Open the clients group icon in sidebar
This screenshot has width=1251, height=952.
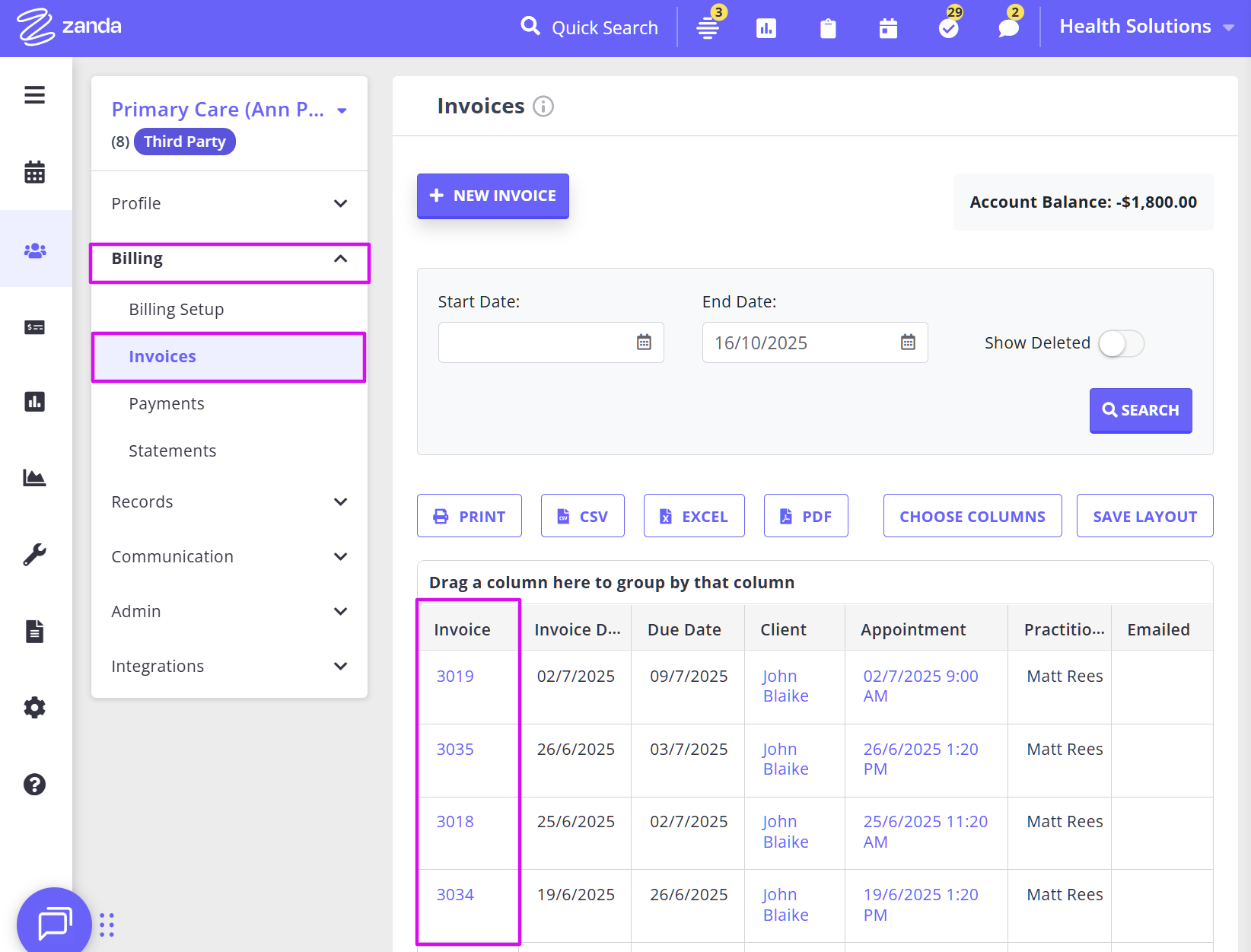click(x=35, y=250)
